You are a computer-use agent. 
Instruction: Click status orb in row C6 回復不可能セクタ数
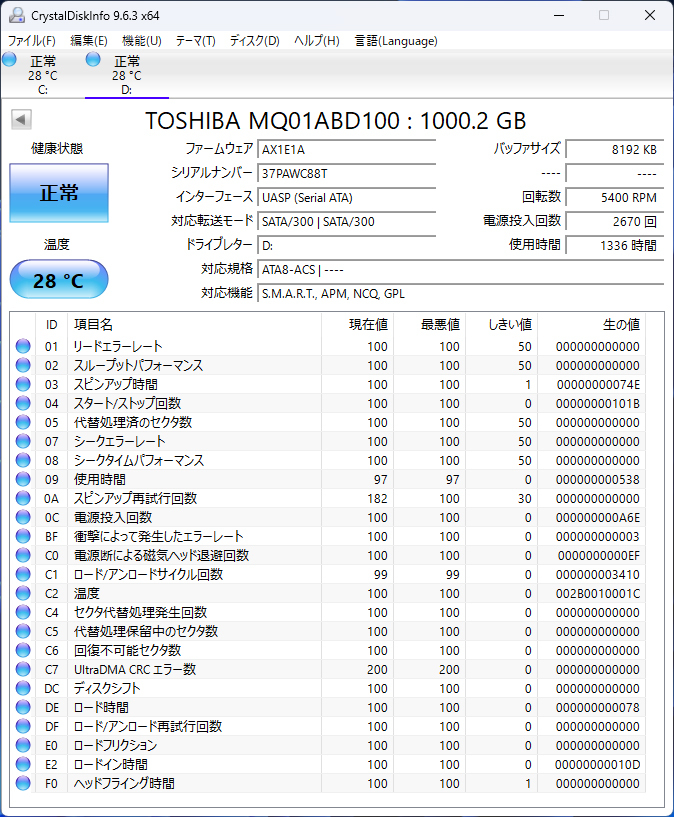[x=23, y=650]
